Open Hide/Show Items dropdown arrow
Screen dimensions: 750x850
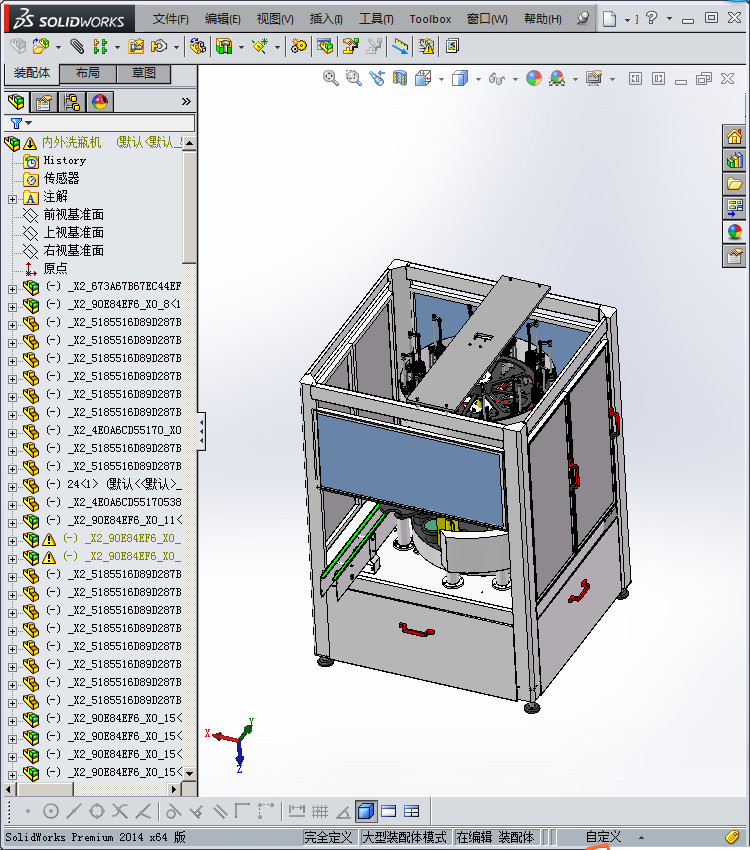coord(515,79)
